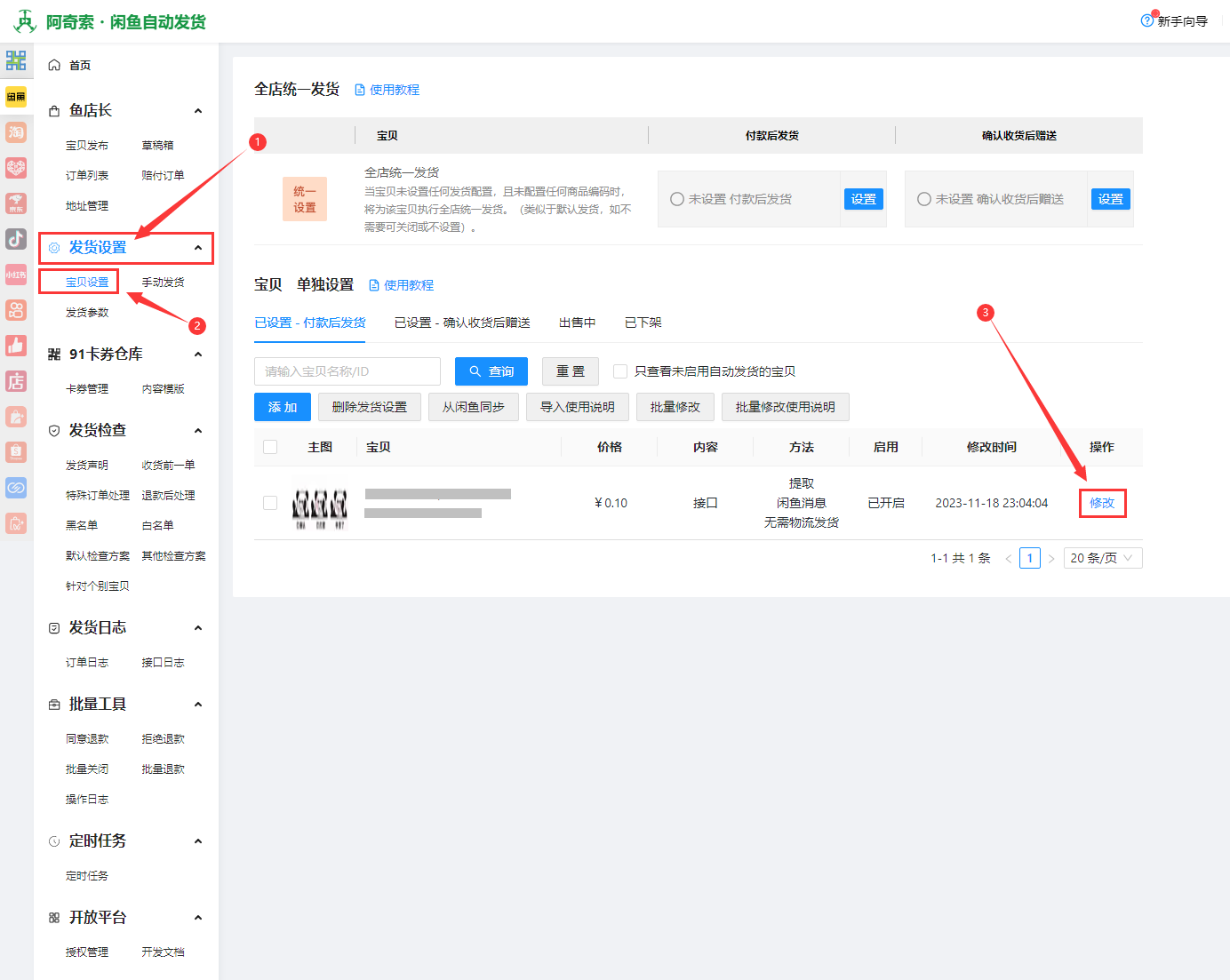
Task: Click the home icon beside 首页
Action: coord(54,65)
